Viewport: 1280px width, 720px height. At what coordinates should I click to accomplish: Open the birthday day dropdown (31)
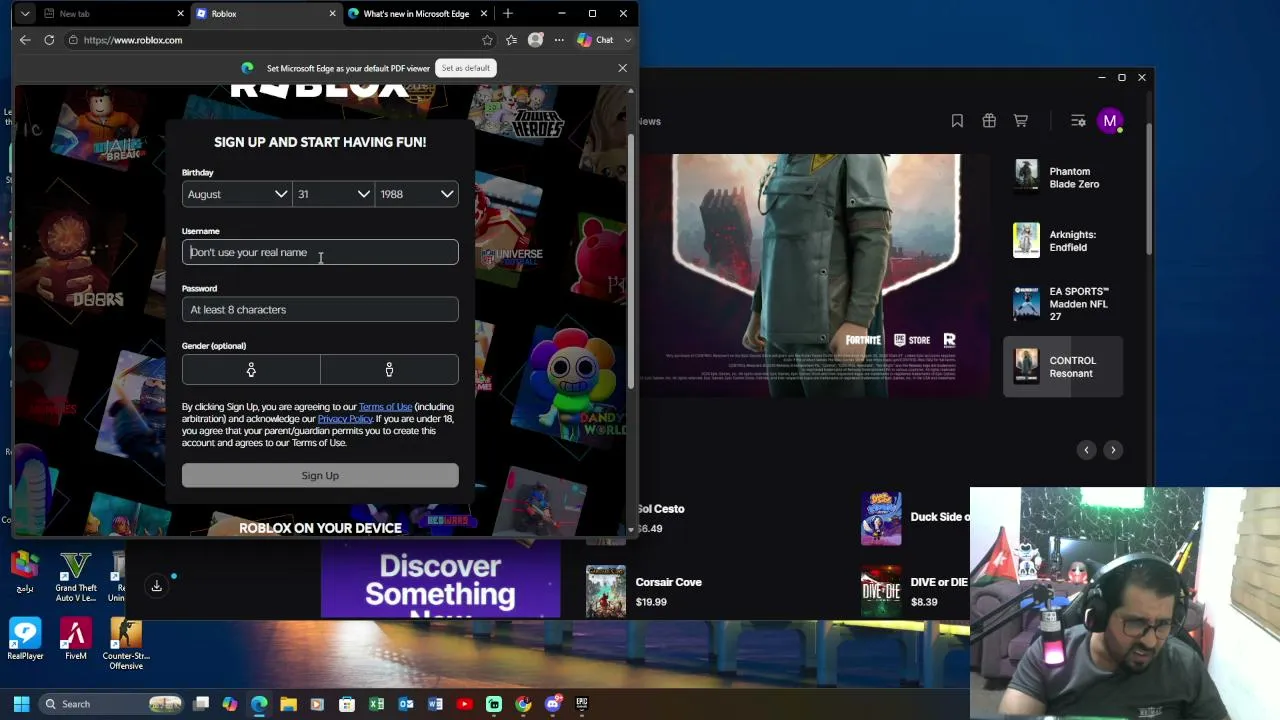pyautogui.click(x=333, y=194)
